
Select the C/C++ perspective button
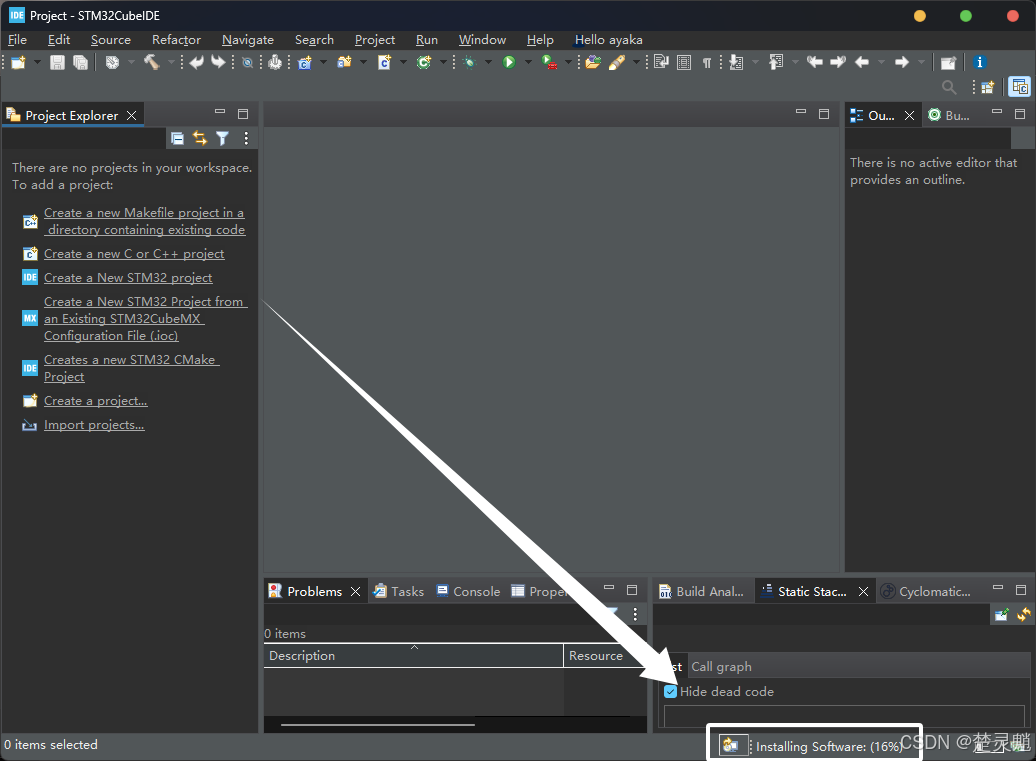pyautogui.click(x=1019, y=87)
